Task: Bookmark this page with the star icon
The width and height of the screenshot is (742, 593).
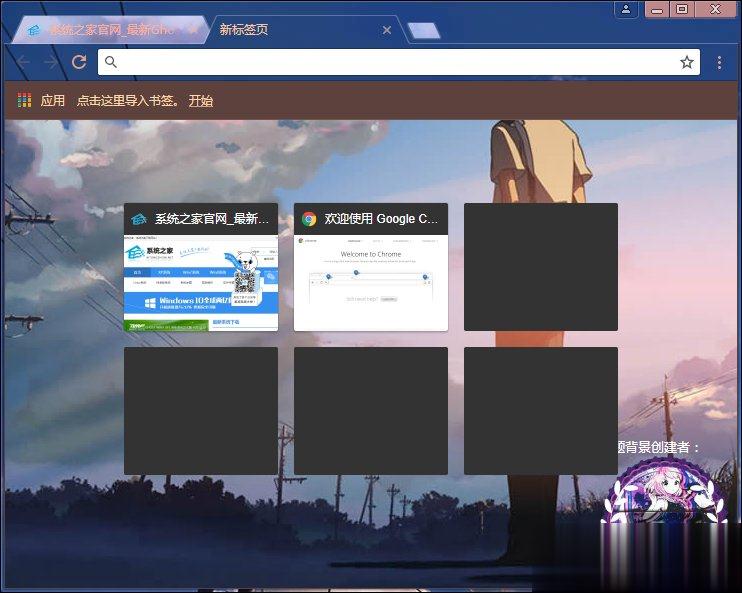Action: pos(687,62)
